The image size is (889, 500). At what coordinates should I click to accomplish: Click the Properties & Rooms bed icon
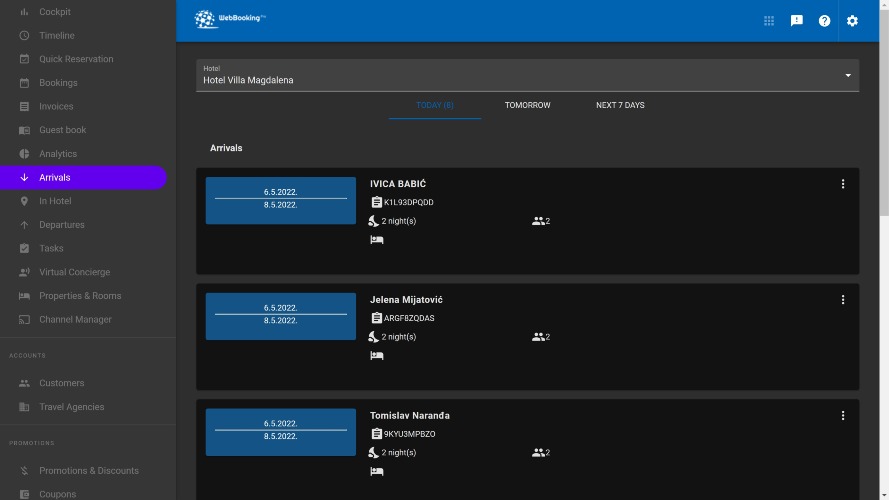24,296
